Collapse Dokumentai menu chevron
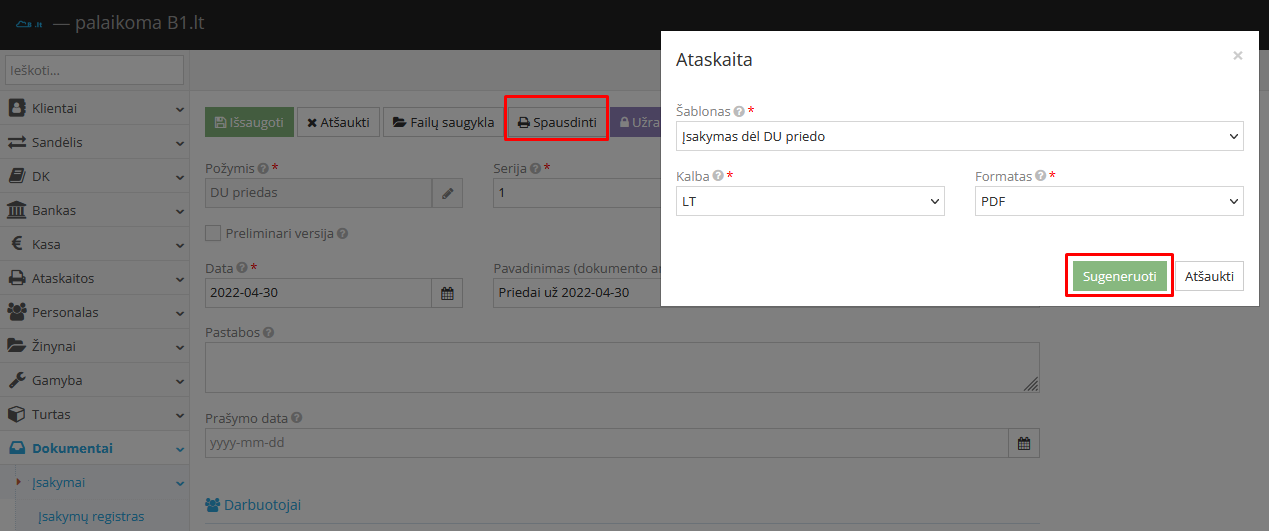 (180, 448)
